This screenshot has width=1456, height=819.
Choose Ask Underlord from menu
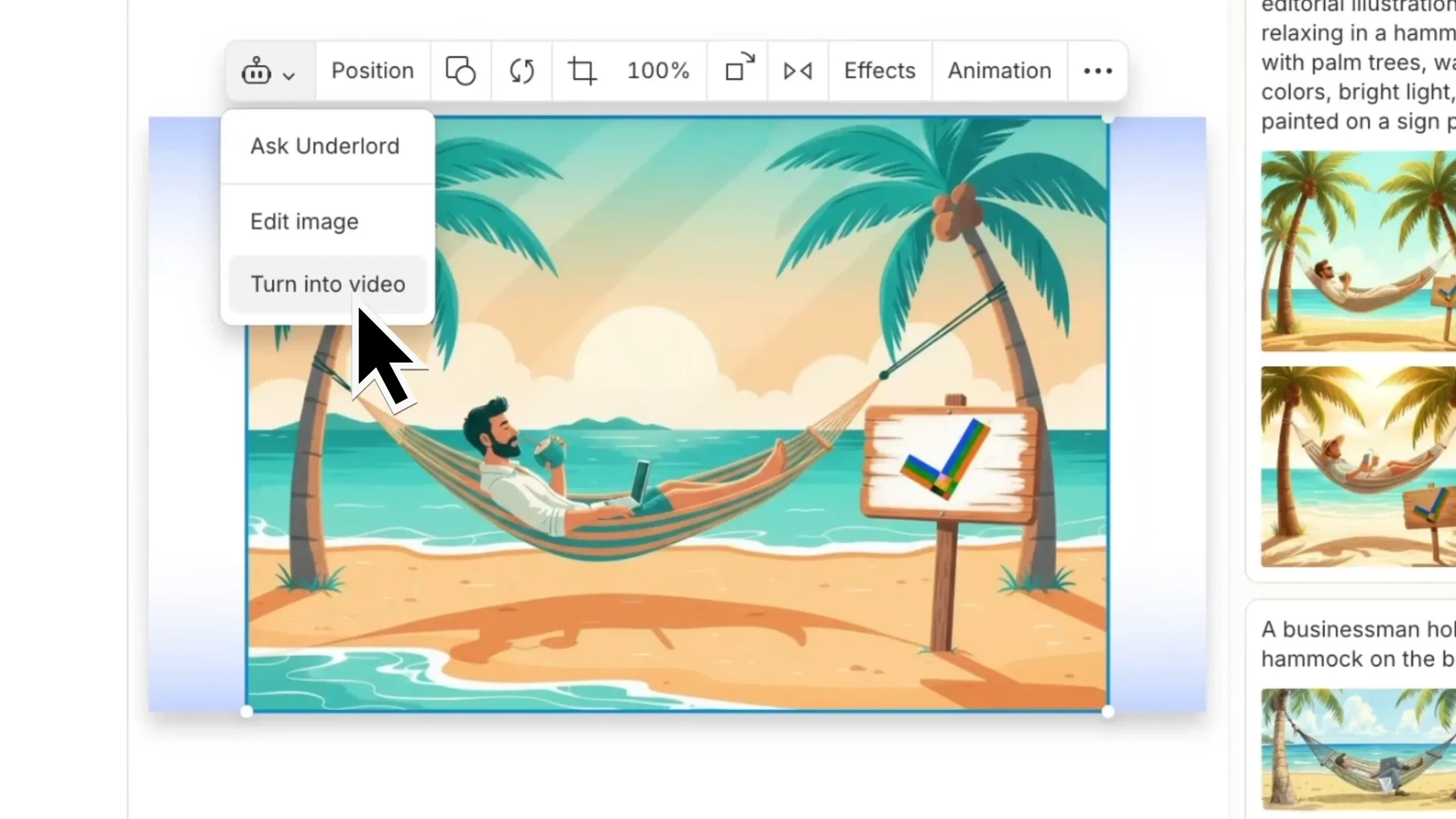point(325,146)
